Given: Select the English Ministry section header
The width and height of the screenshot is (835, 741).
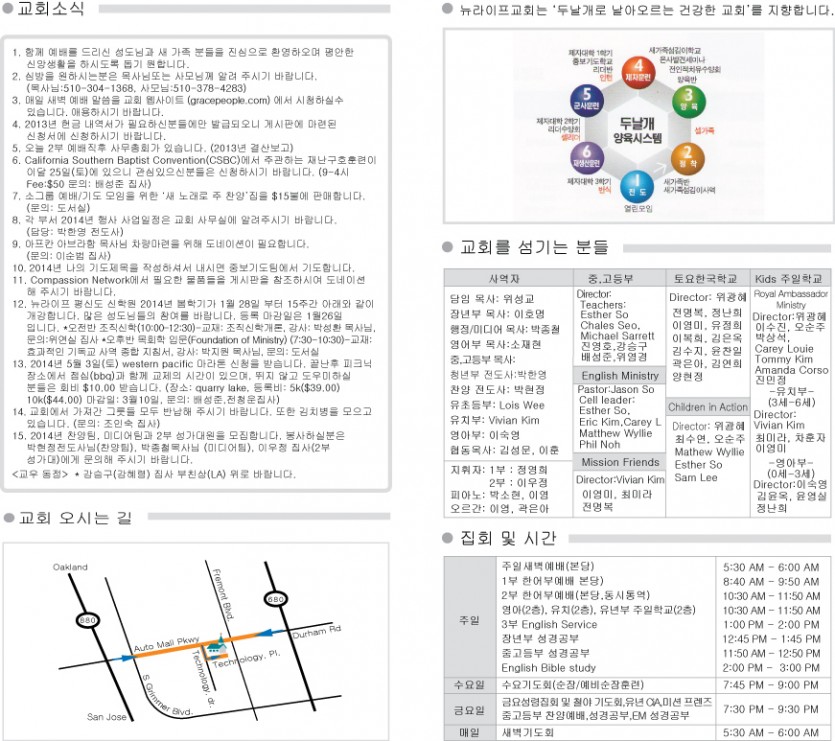Looking at the screenshot, I should [619, 375].
